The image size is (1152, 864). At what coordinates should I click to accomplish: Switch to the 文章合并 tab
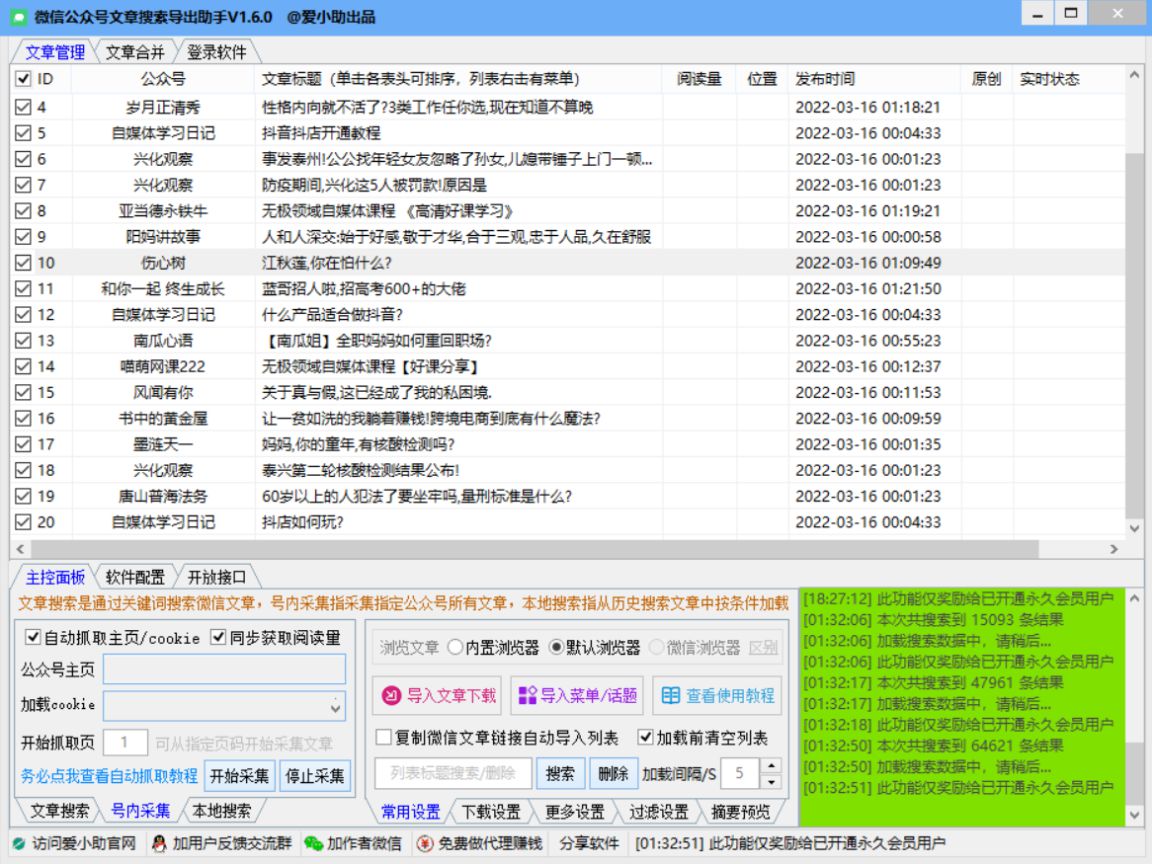[x=135, y=50]
